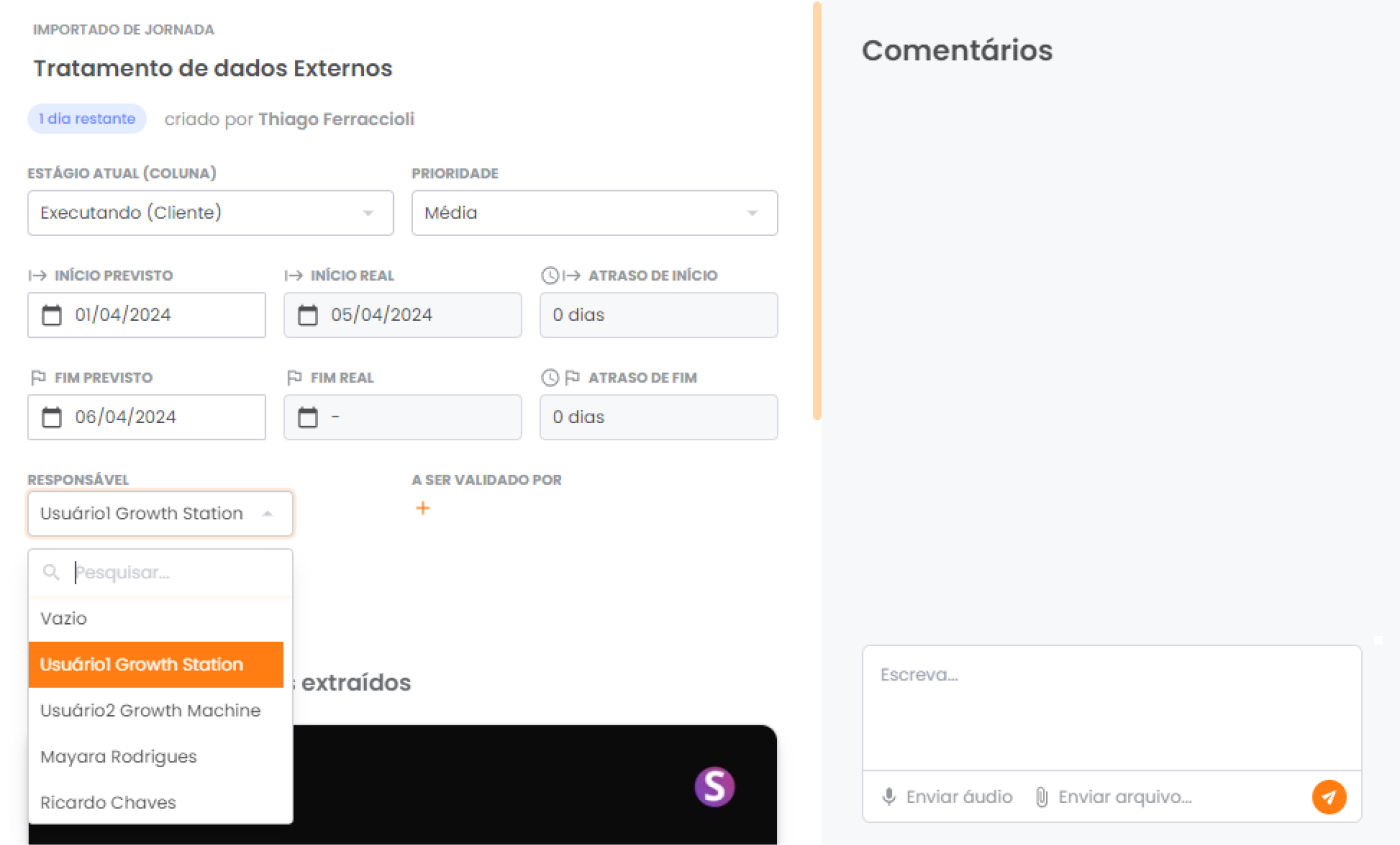Click the microphone icon for Enviar áudio
The width and height of the screenshot is (1400, 845).
pyautogui.click(x=888, y=797)
